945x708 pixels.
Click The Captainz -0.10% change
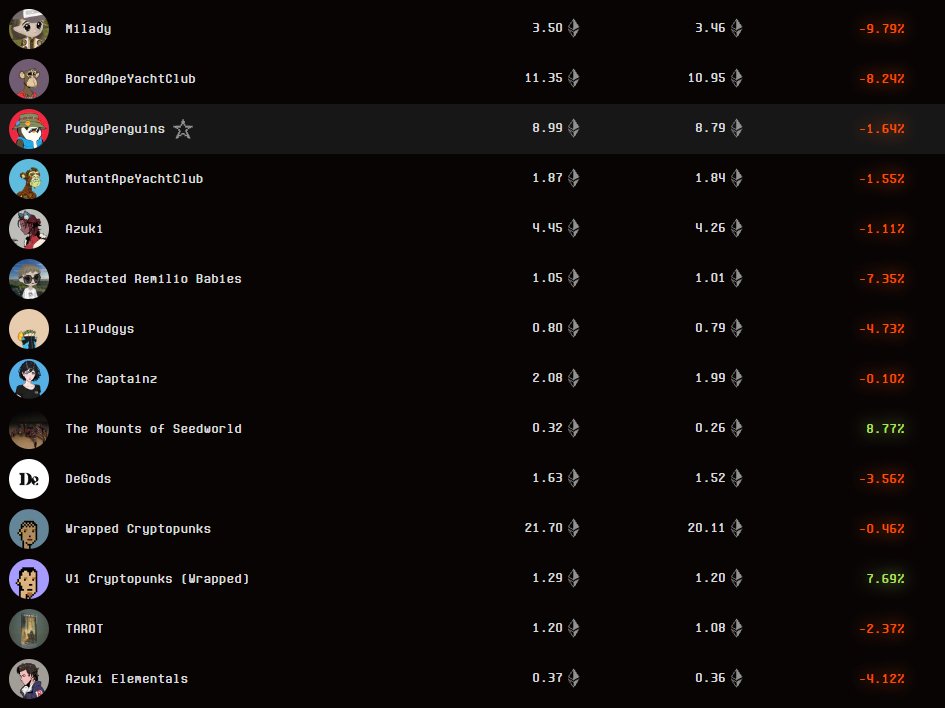[x=882, y=378]
